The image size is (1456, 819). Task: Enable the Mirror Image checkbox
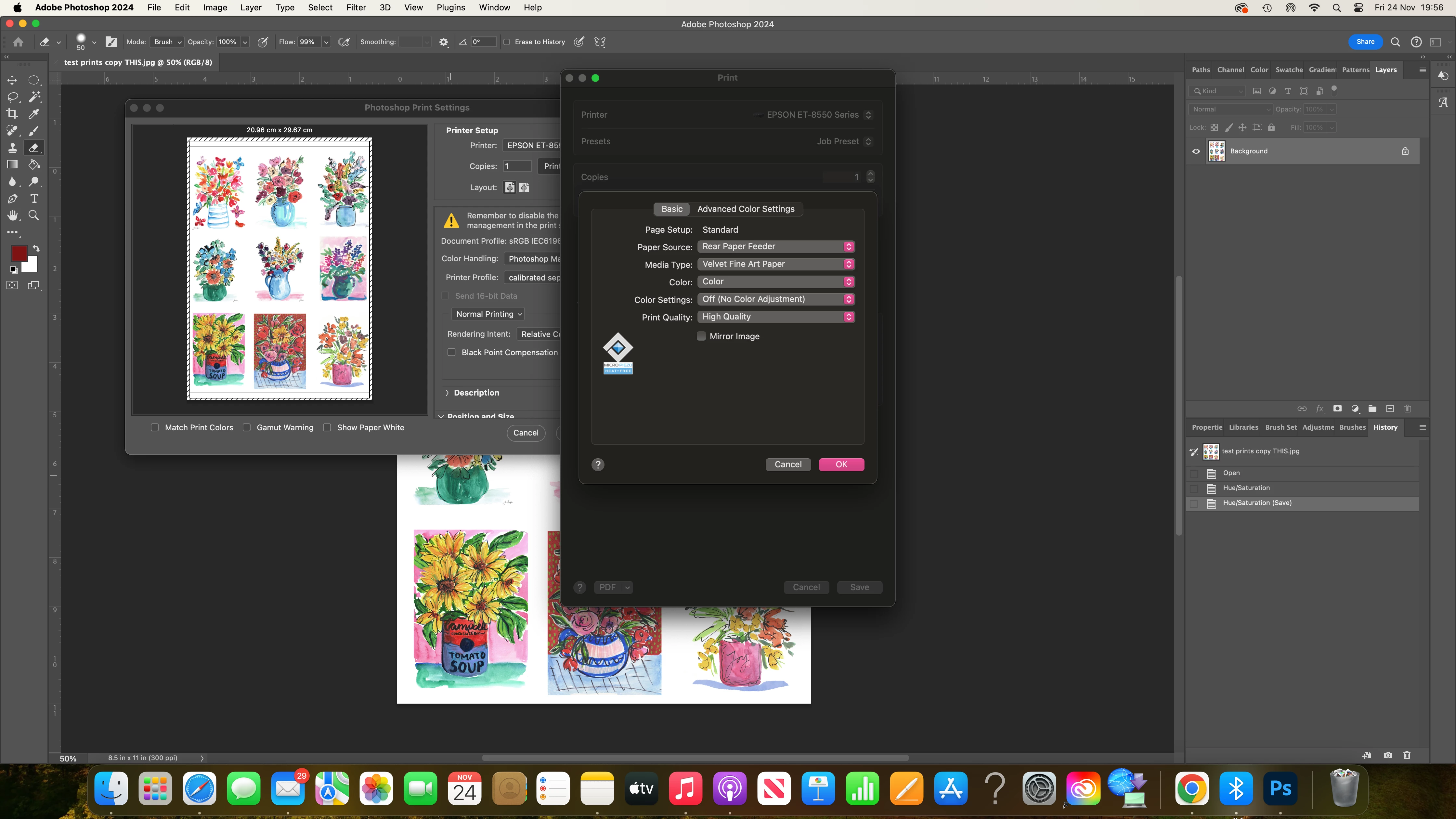pyautogui.click(x=701, y=336)
